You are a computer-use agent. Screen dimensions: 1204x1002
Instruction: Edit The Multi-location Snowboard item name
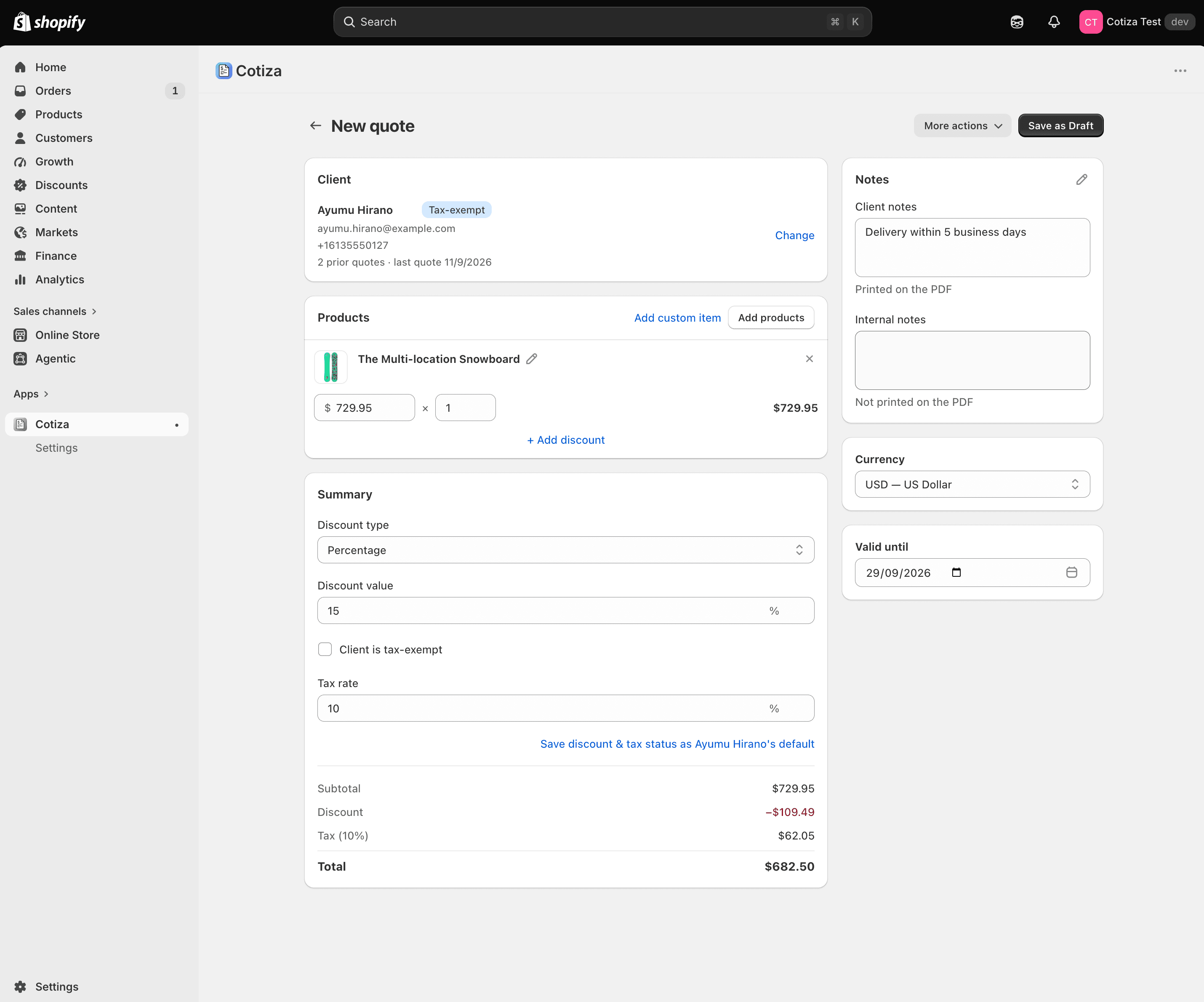coord(532,359)
